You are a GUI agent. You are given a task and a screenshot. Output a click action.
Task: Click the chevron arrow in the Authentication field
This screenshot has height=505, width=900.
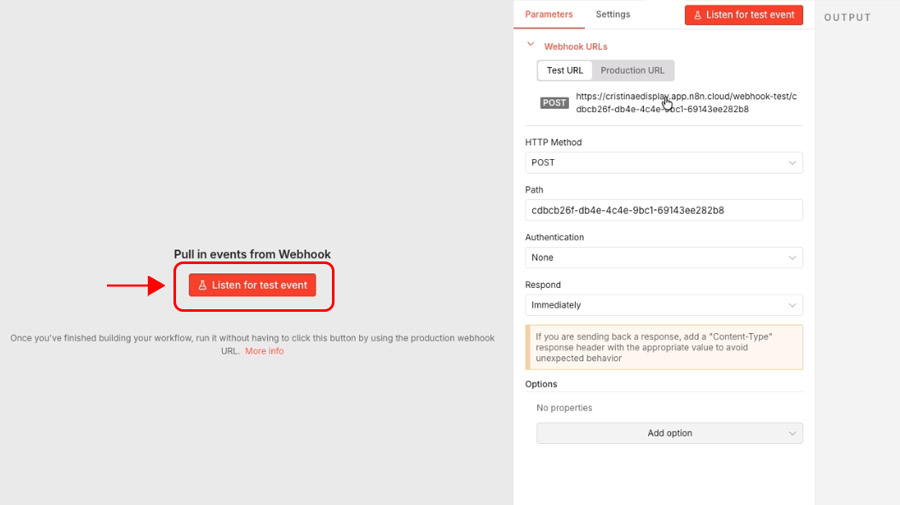[x=792, y=258]
